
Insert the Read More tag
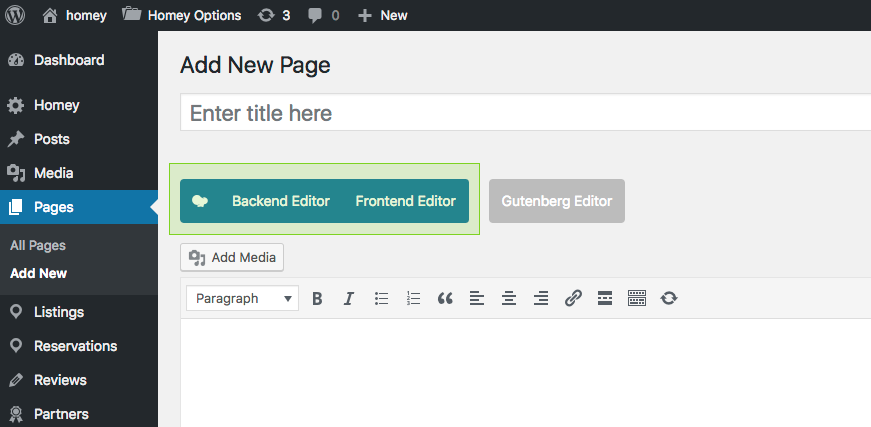pos(605,299)
